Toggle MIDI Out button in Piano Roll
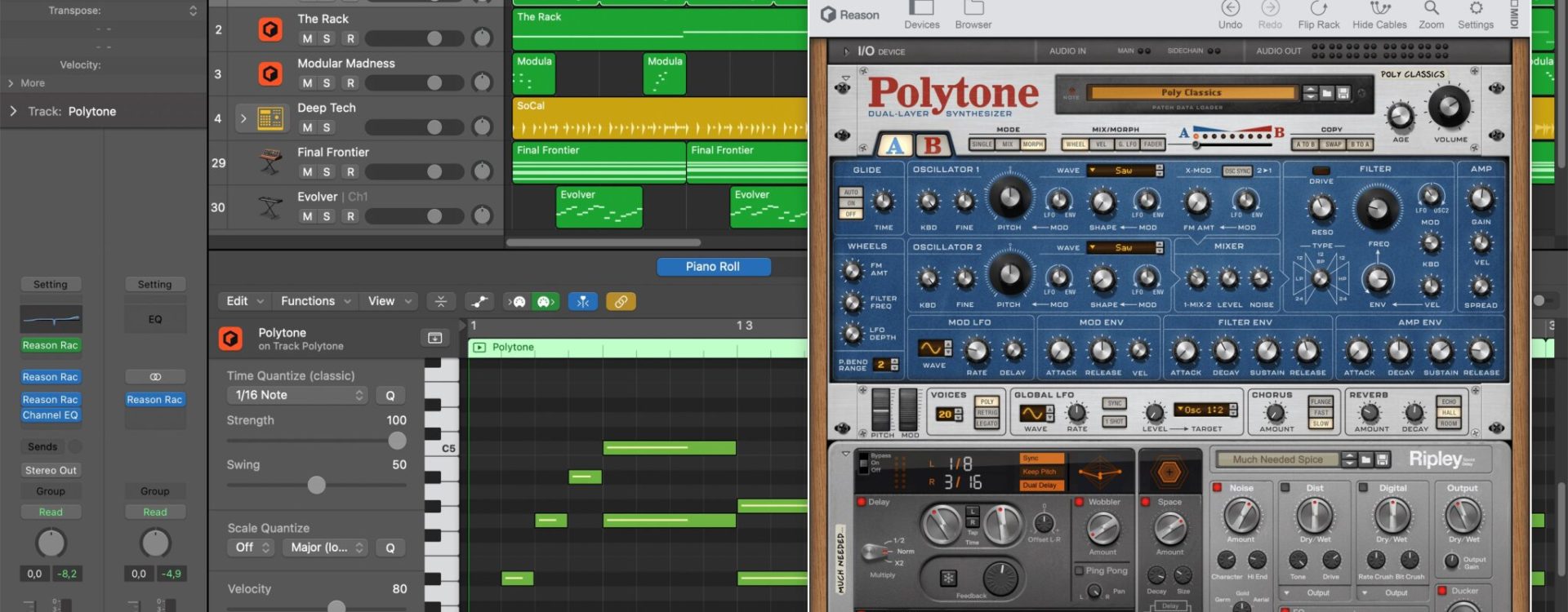Screen dimensions: 1568x612 click(x=545, y=302)
